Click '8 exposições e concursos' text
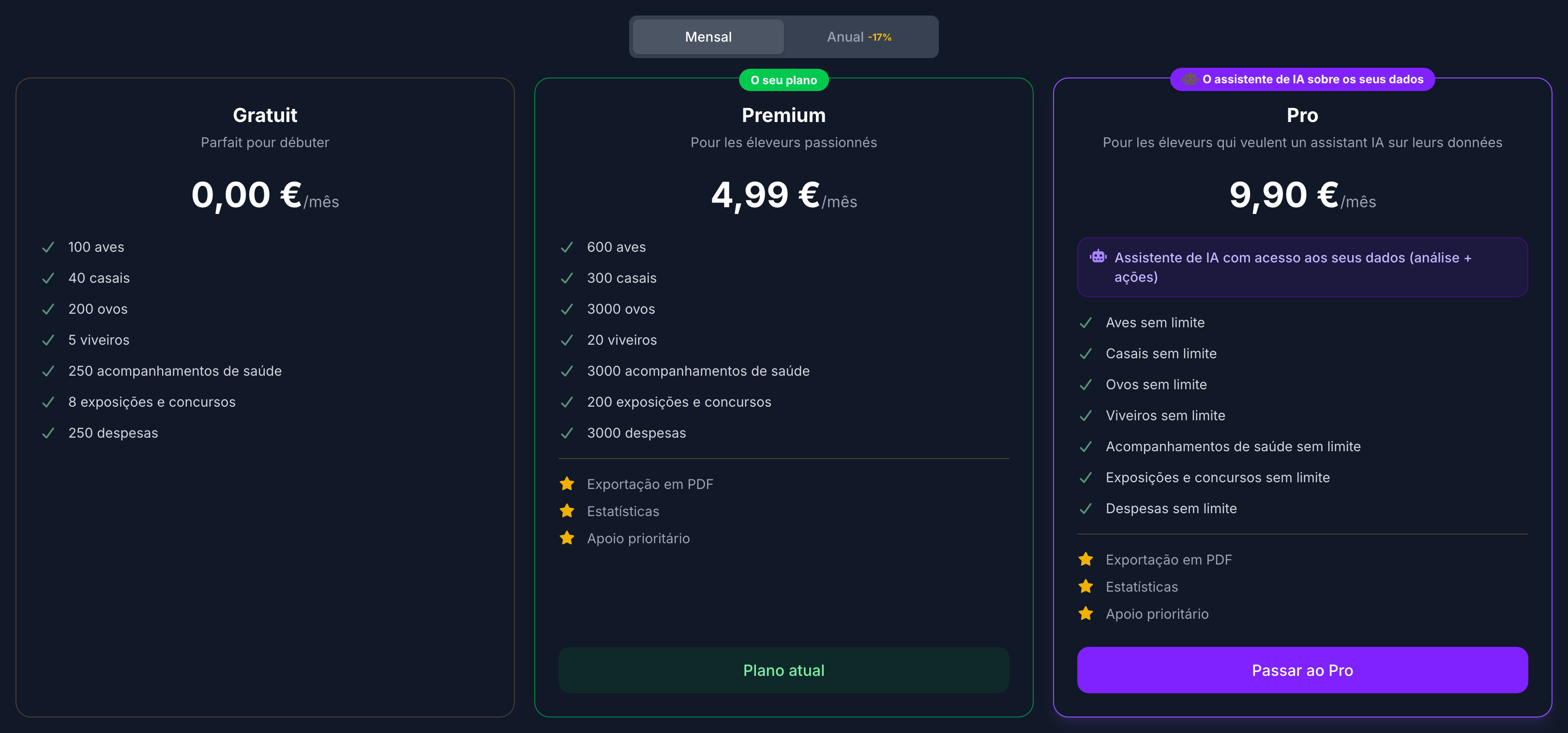 [151, 402]
